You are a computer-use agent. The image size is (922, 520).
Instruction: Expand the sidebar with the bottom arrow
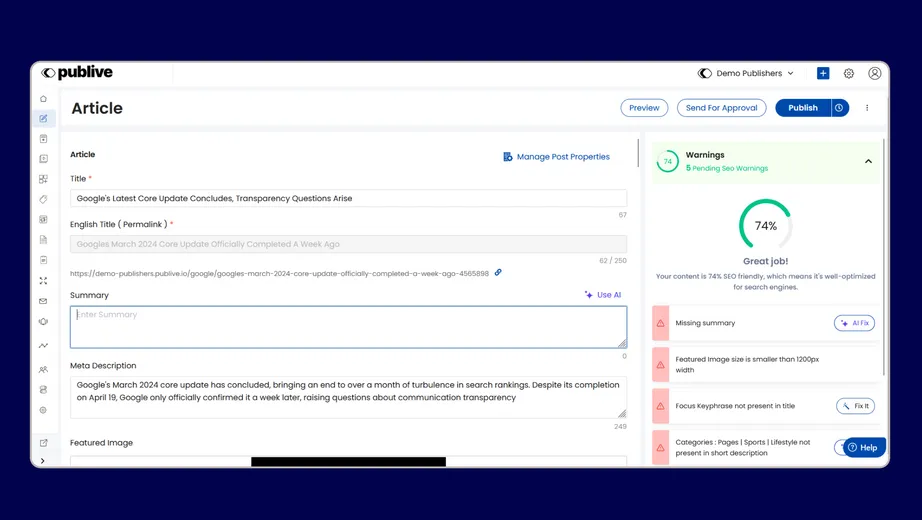point(43,461)
